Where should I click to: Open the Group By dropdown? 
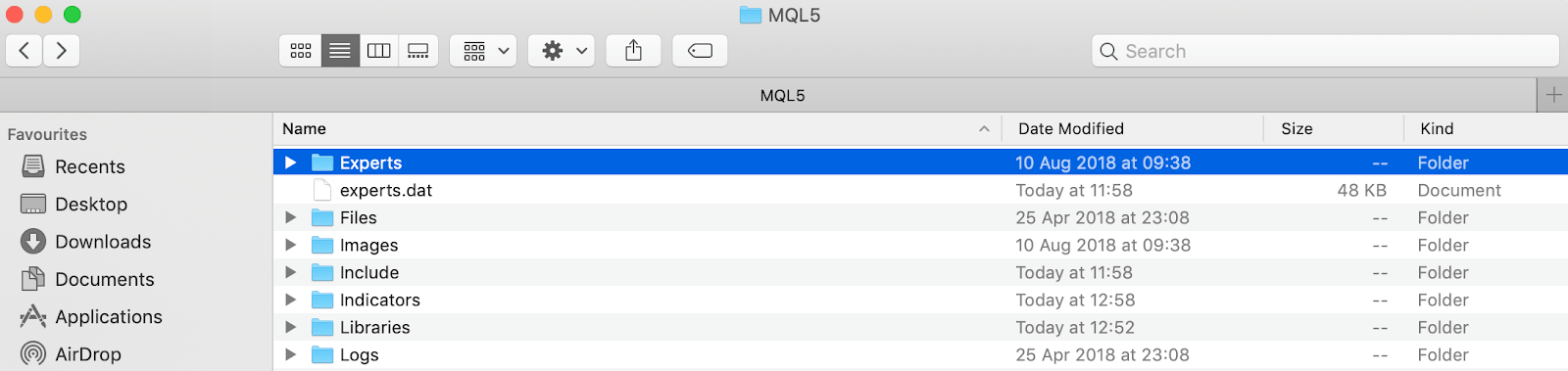483,51
